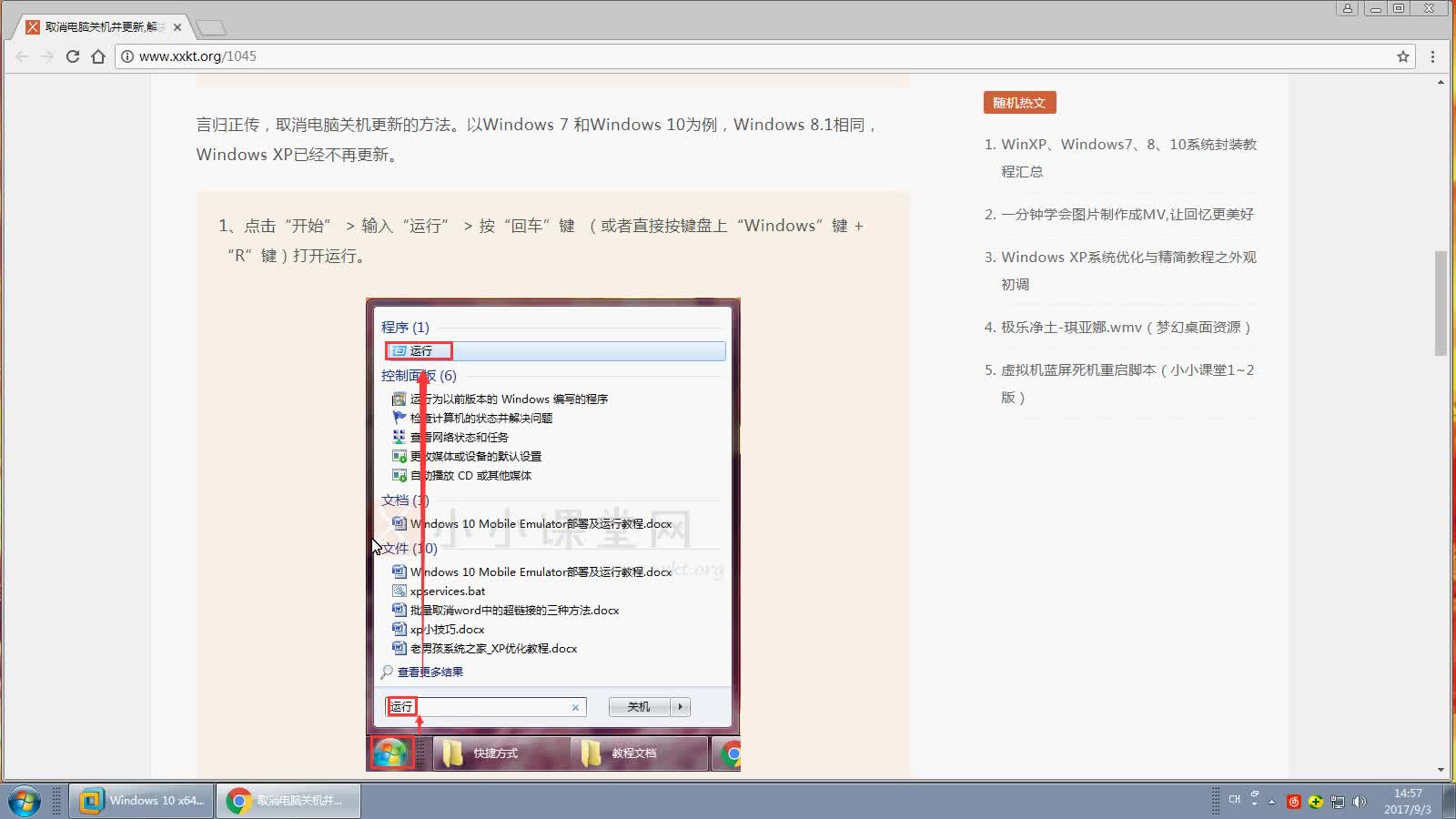Toggle the CH input language indicator
The image size is (1456, 819).
(x=1235, y=801)
